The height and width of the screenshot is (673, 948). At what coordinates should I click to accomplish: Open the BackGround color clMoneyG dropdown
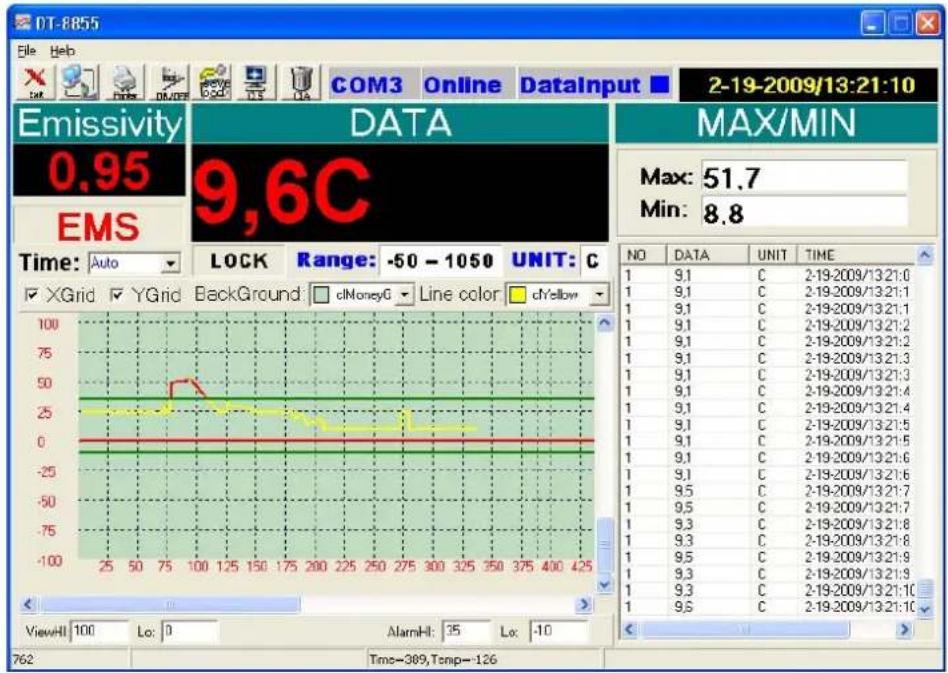pyautogui.click(x=404, y=295)
